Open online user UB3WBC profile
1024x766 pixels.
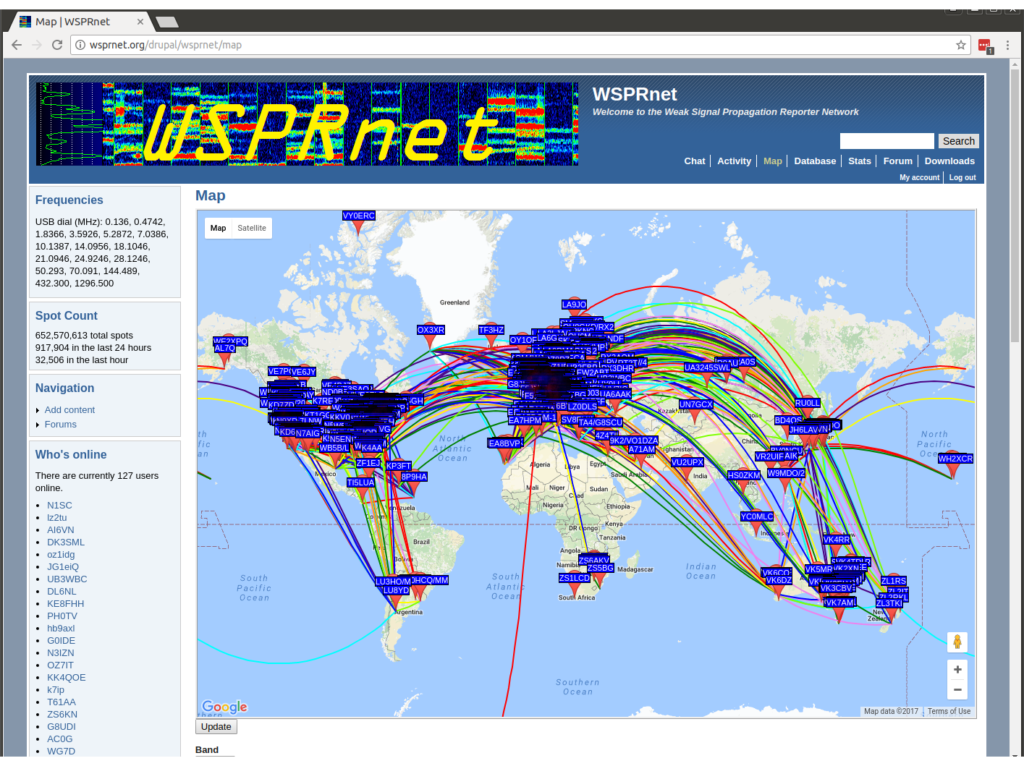pos(67,579)
